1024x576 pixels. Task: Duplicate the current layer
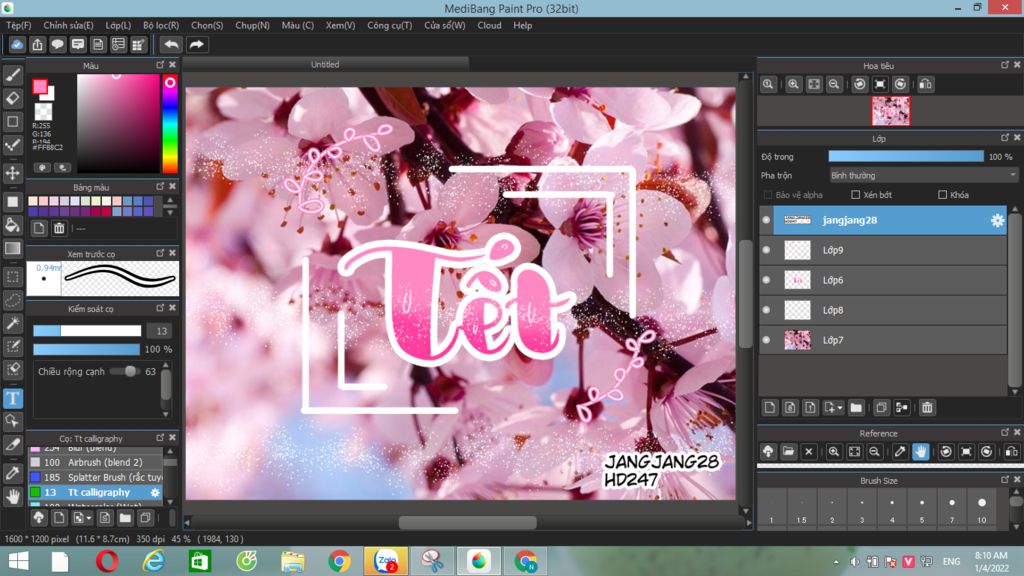(x=881, y=408)
